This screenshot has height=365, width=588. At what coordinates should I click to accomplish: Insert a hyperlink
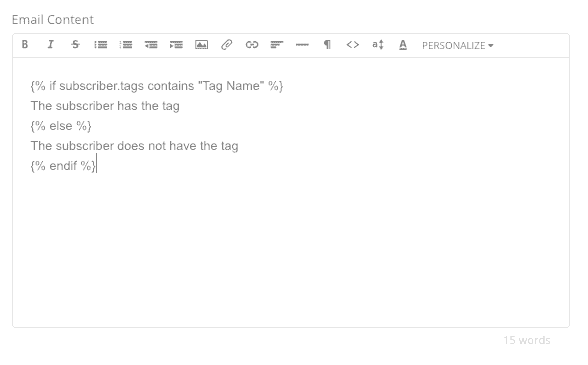[x=252, y=45]
